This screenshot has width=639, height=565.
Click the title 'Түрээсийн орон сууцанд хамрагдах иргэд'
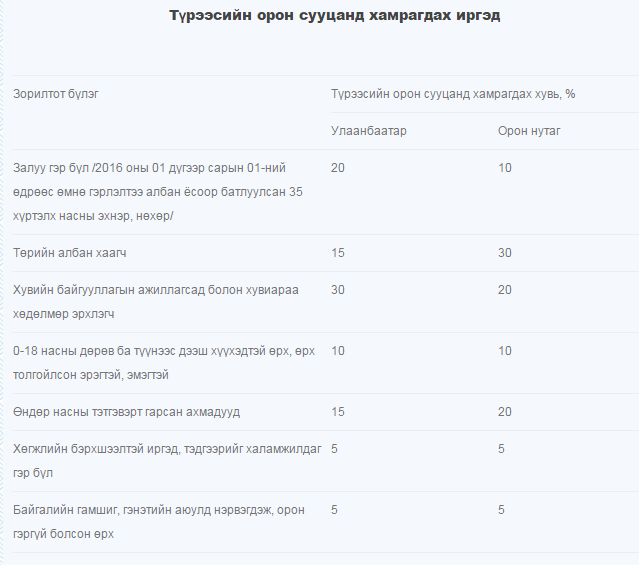(335, 15)
